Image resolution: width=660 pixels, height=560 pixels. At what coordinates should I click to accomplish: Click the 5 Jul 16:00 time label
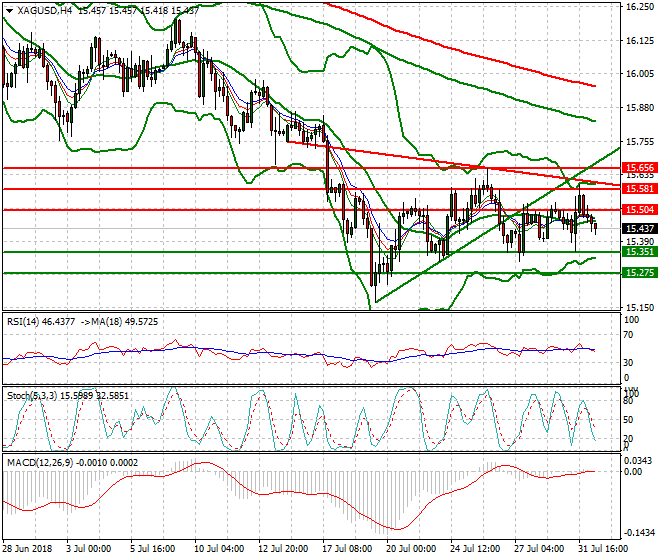tap(153, 549)
